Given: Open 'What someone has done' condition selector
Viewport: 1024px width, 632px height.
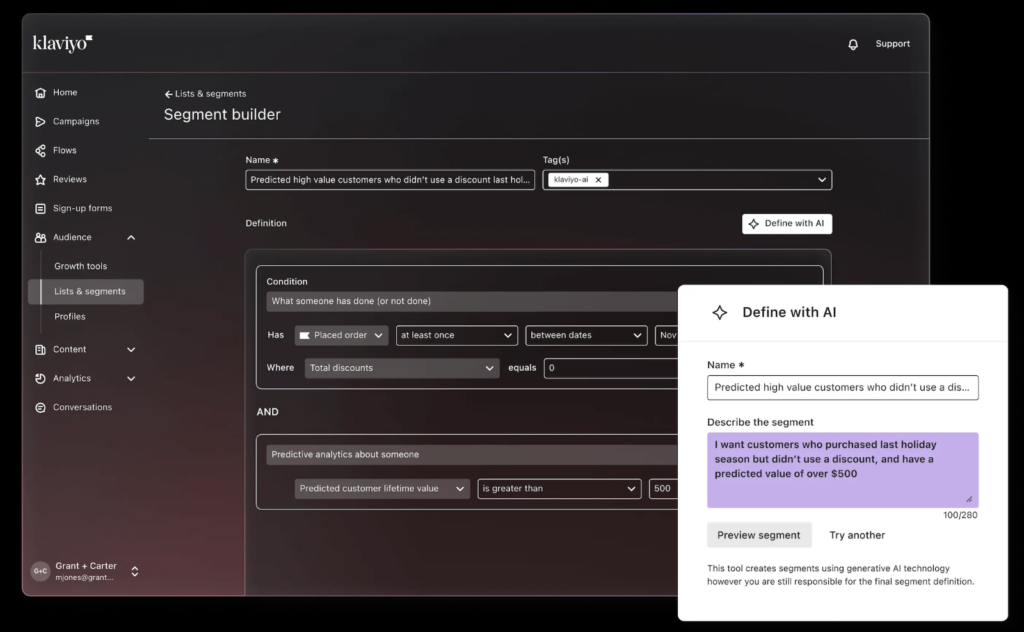Looking at the screenshot, I should [472, 301].
